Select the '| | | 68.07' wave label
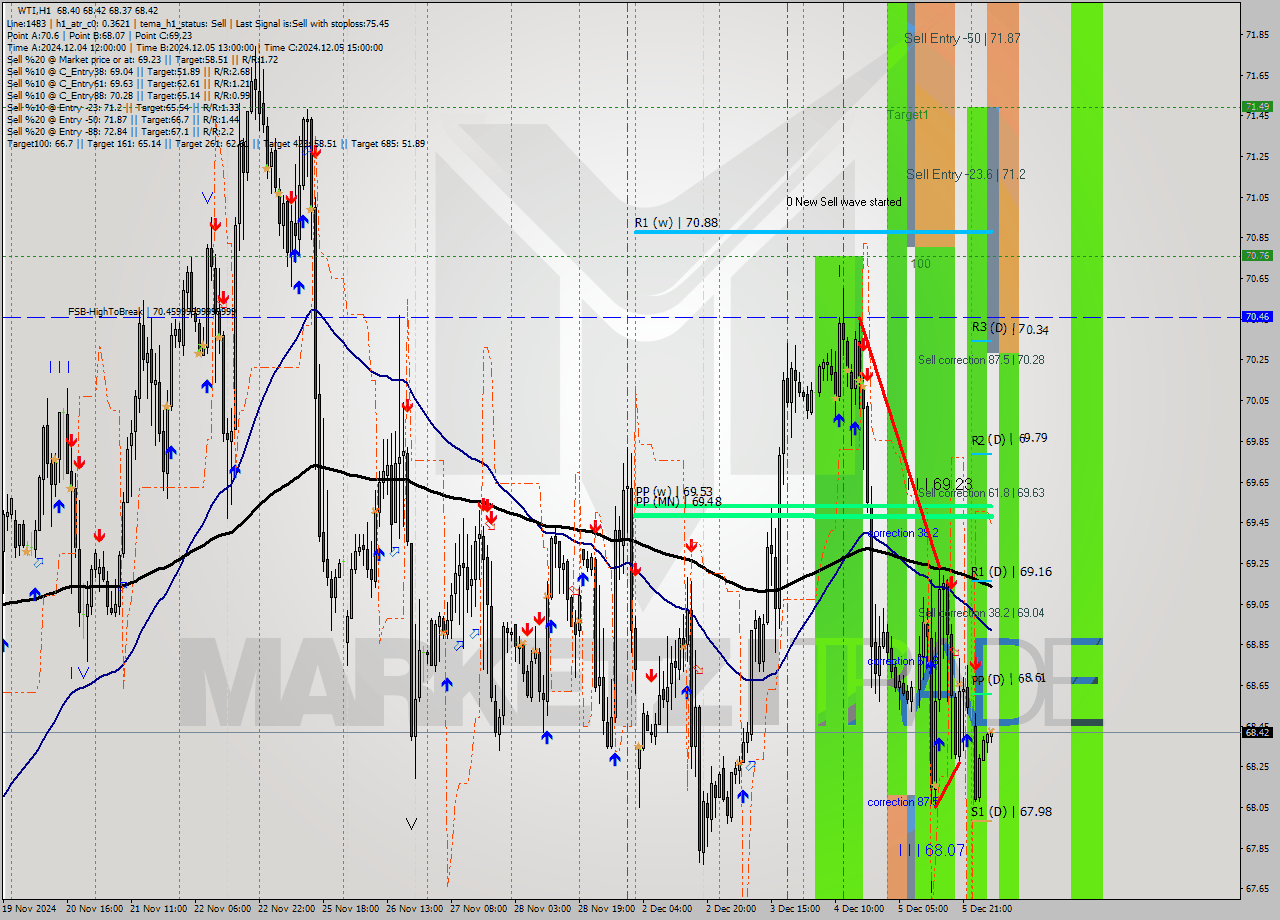 [x=932, y=850]
